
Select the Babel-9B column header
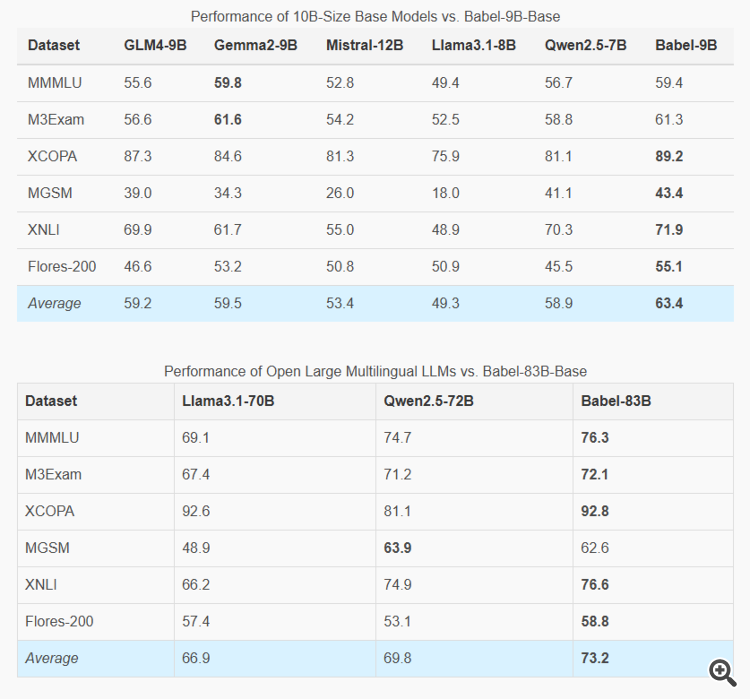(686, 46)
